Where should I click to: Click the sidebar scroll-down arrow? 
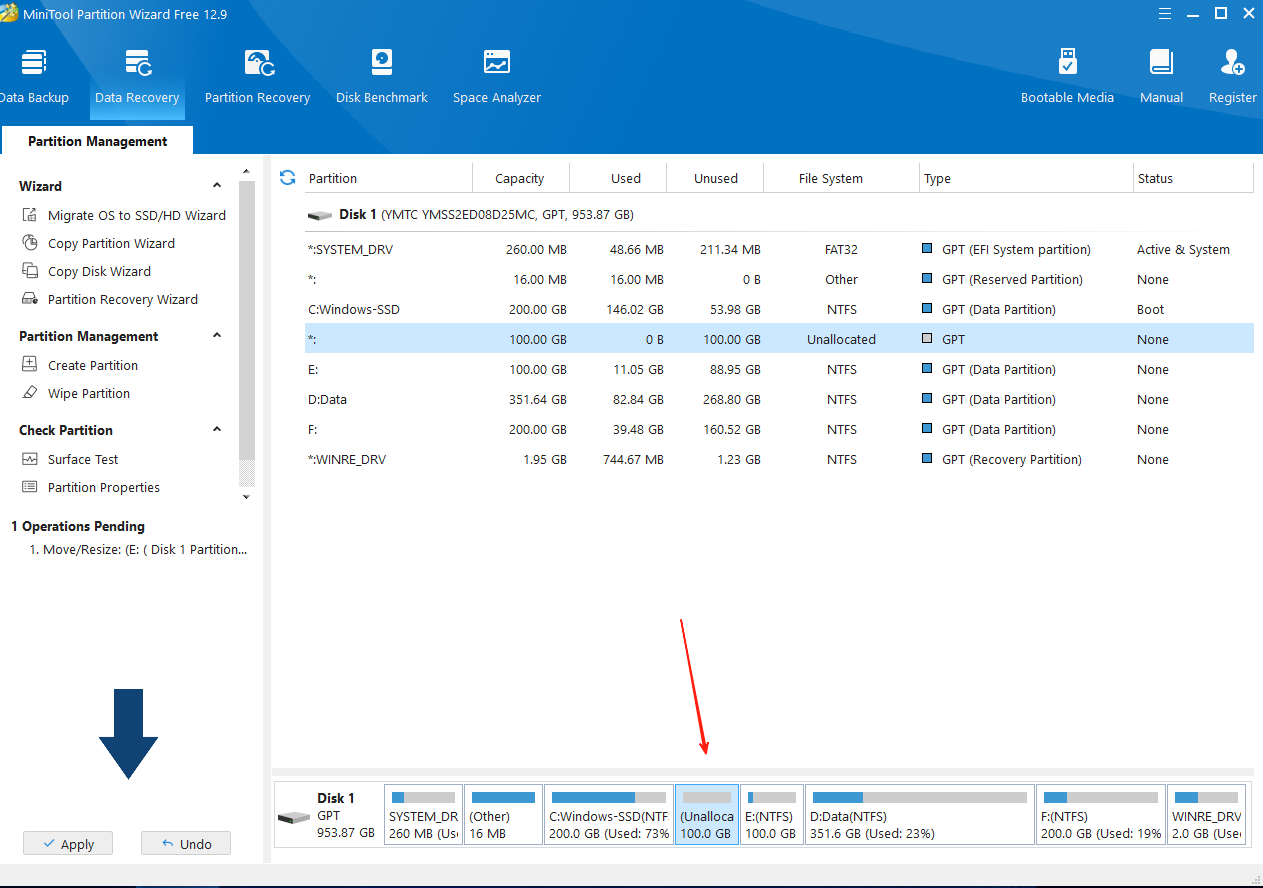pos(247,496)
